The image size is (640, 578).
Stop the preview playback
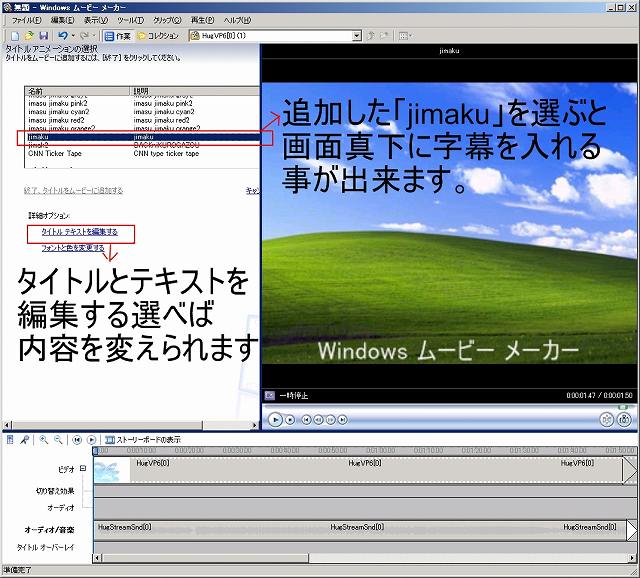click(290, 420)
